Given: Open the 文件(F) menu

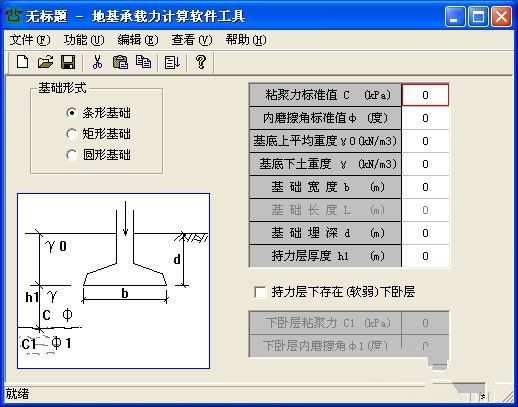Looking at the screenshot, I should pyautogui.click(x=30, y=40).
